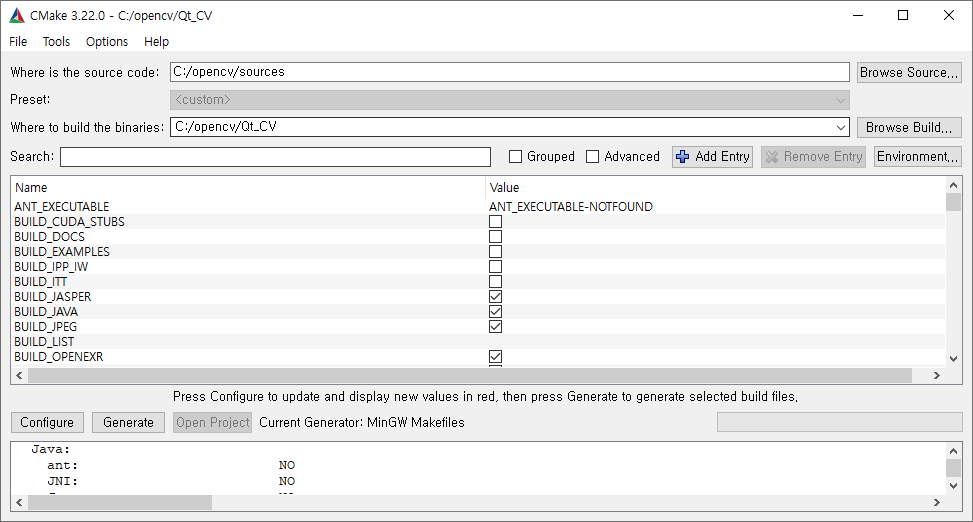The image size is (973, 522).
Task: Click the output log horizontal scrollbar thumb
Action: click(x=120, y=503)
